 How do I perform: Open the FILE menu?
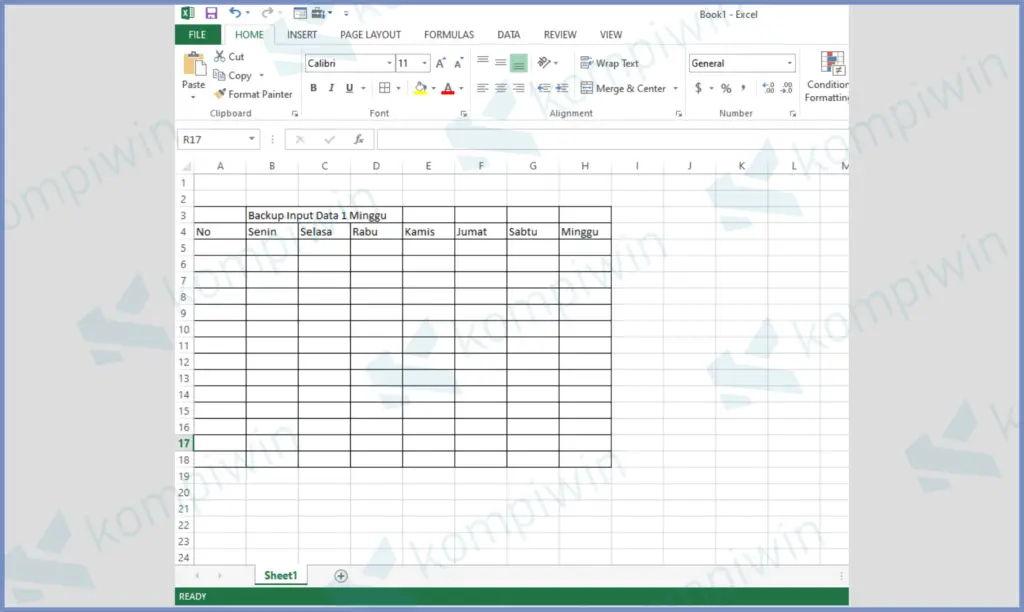point(197,33)
